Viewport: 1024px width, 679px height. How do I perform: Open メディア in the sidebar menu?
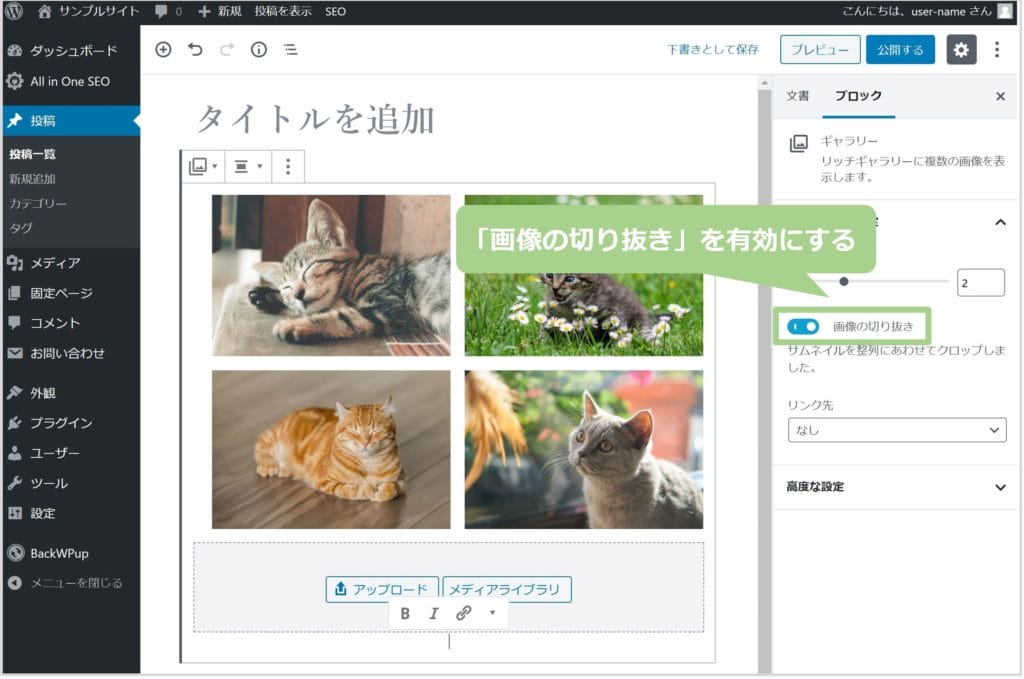click(55, 263)
